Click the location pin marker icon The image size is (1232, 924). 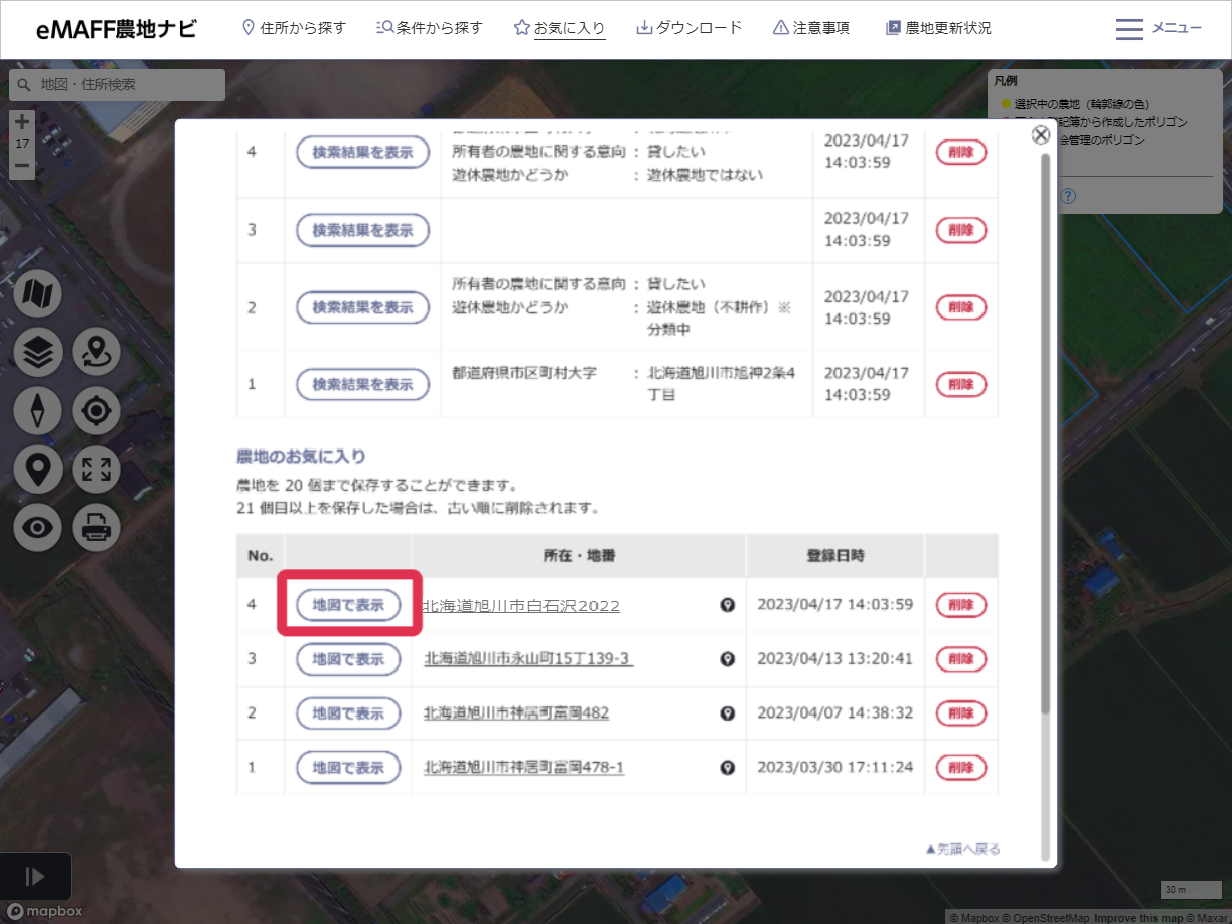[38, 469]
